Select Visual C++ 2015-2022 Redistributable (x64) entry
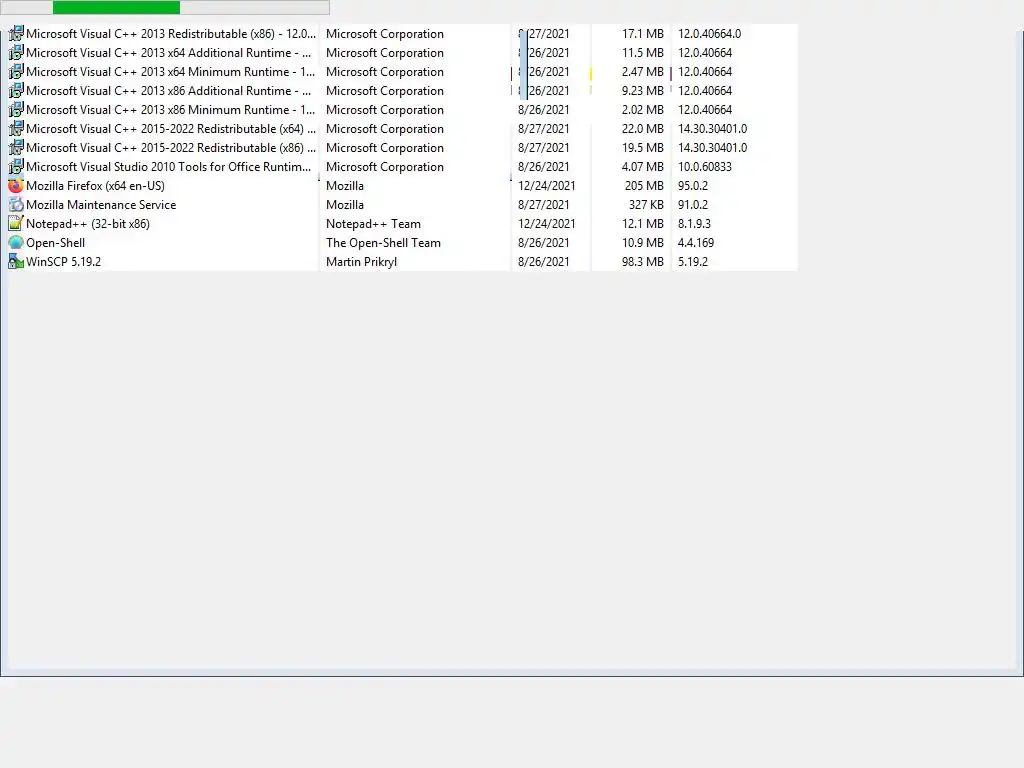 click(171, 129)
